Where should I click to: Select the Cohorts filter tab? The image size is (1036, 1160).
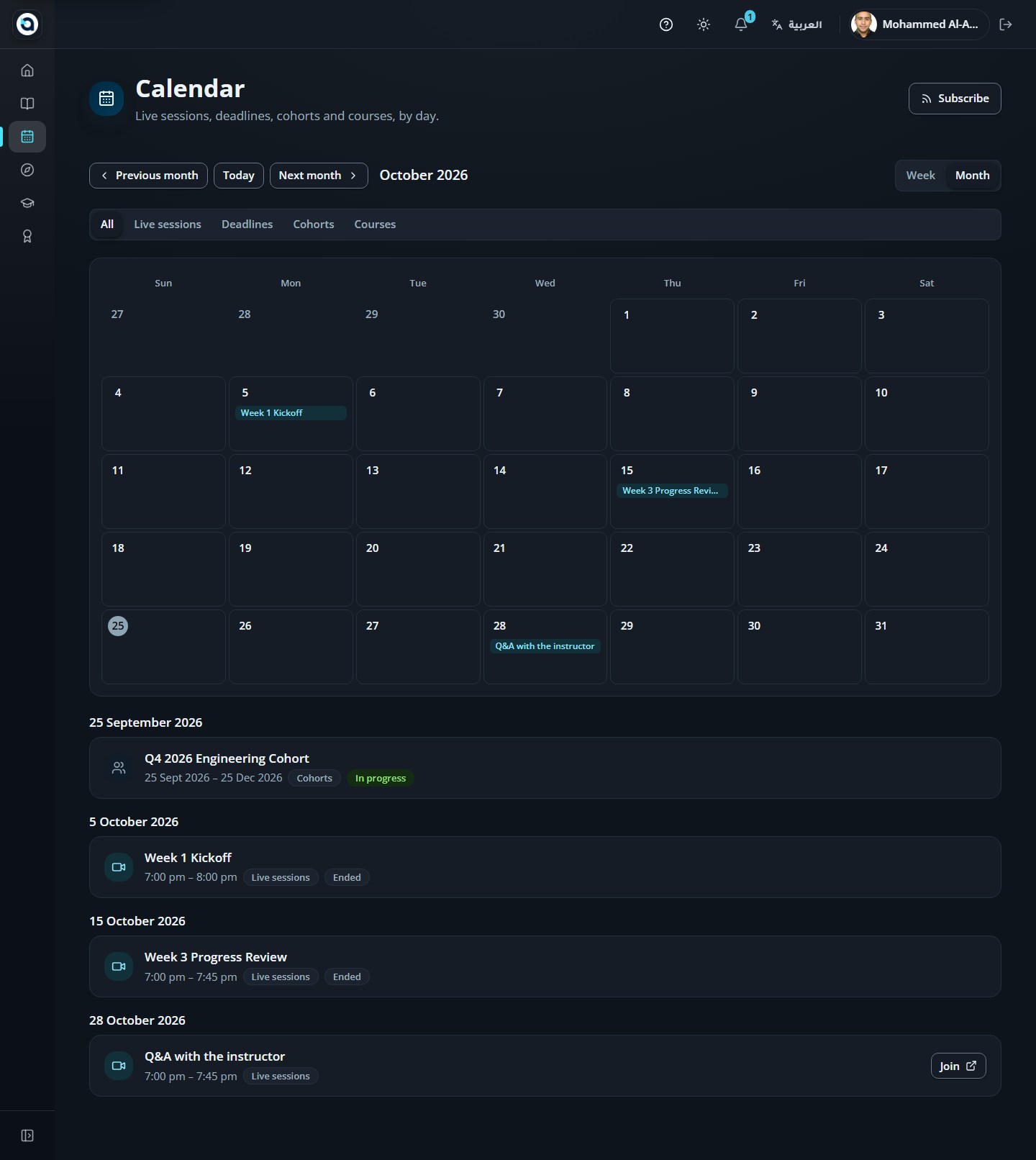click(x=314, y=225)
